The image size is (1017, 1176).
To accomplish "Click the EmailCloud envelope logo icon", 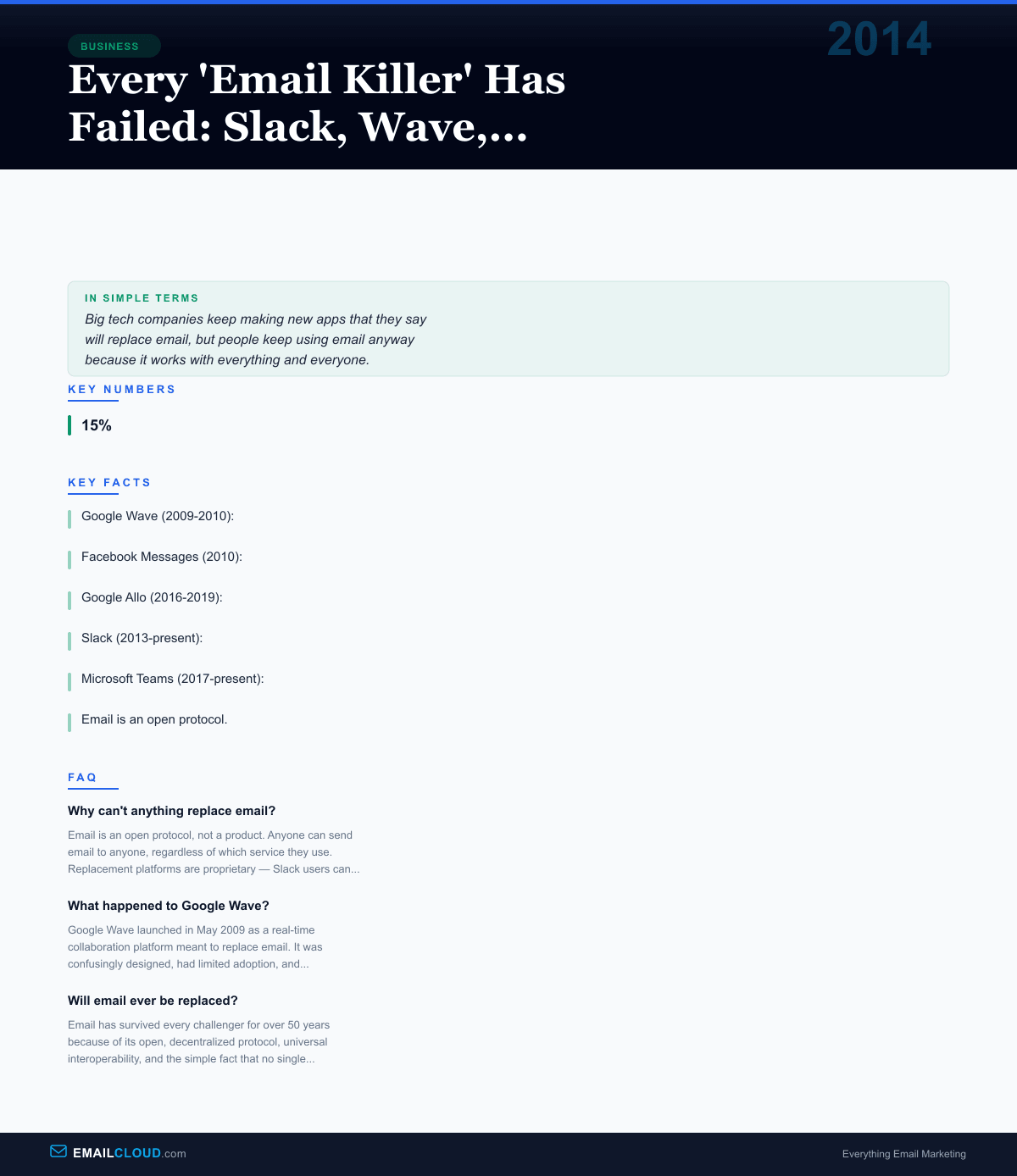I will click(58, 1151).
